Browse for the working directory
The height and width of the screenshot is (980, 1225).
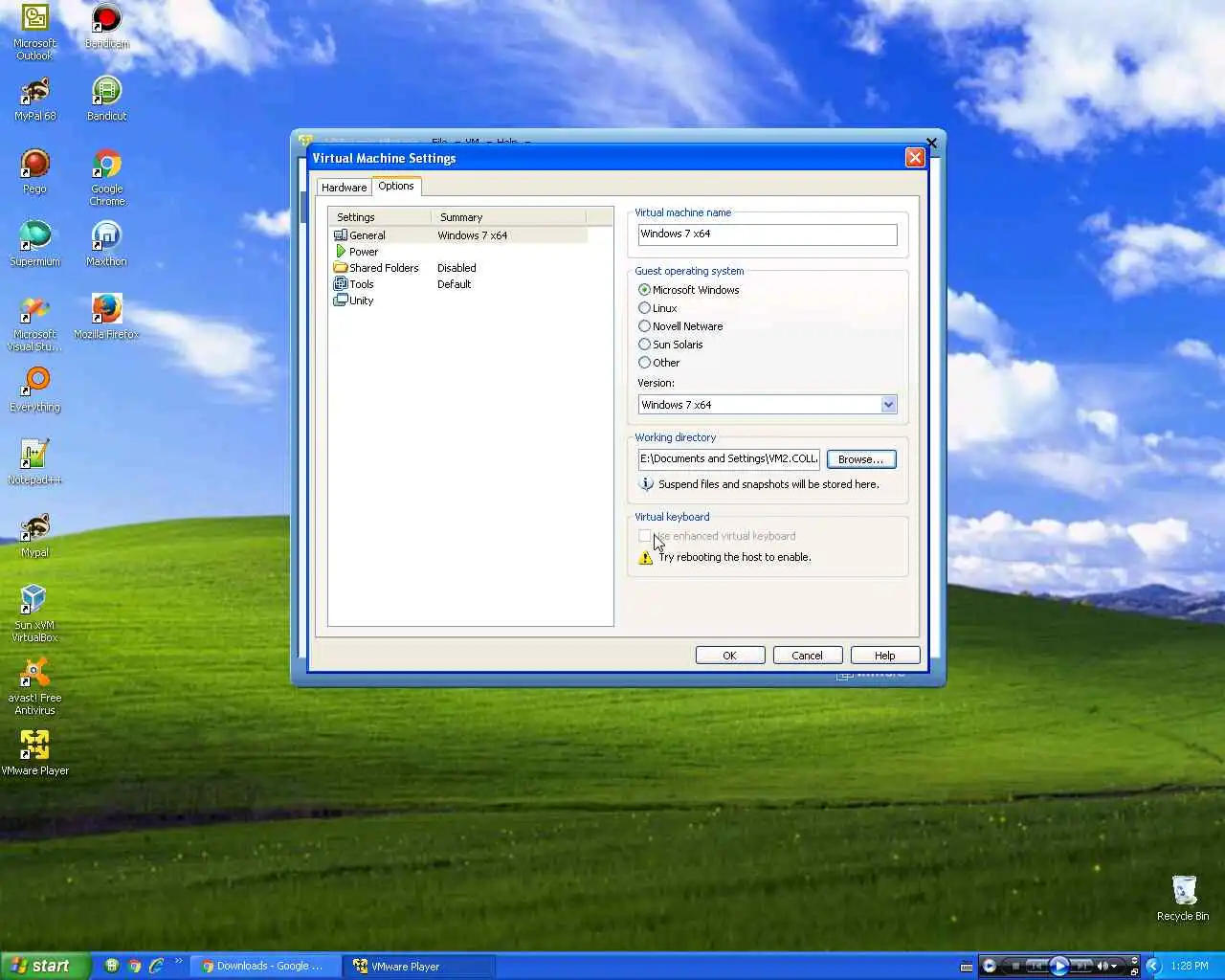861,459
